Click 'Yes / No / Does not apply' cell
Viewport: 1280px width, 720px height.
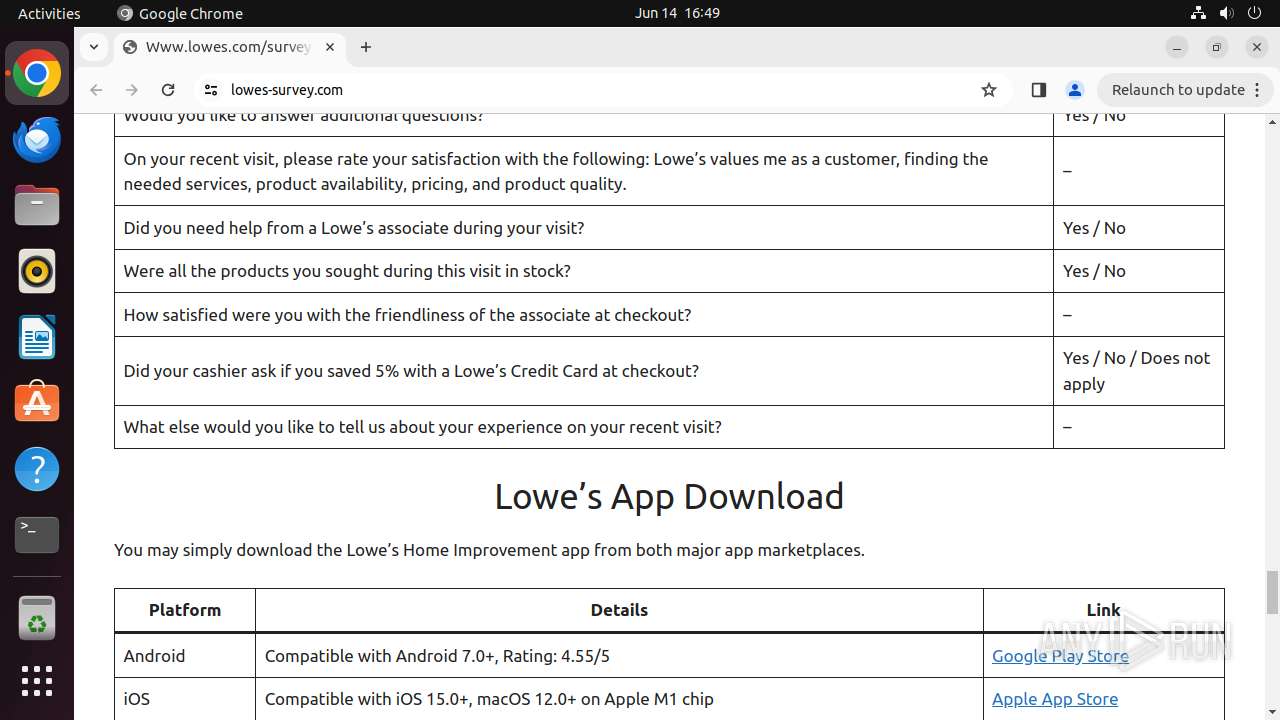click(1137, 371)
